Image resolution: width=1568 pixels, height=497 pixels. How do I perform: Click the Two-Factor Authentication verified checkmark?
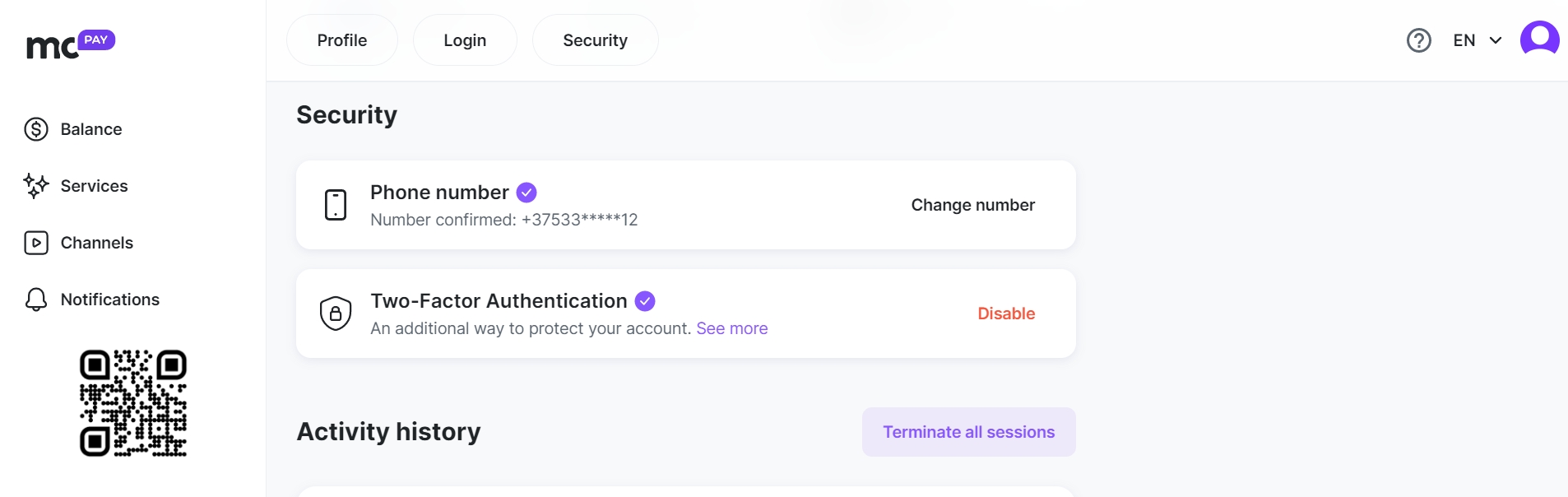point(645,301)
